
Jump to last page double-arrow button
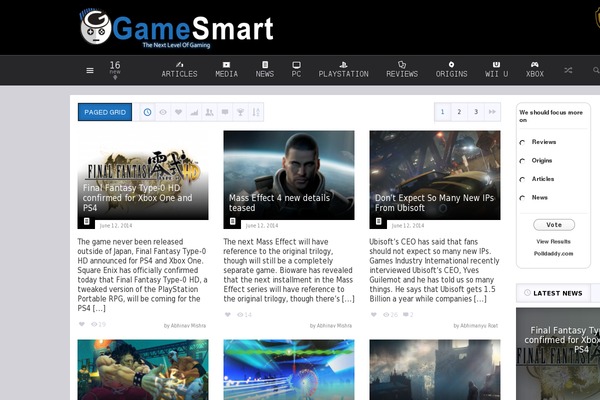coord(492,112)
